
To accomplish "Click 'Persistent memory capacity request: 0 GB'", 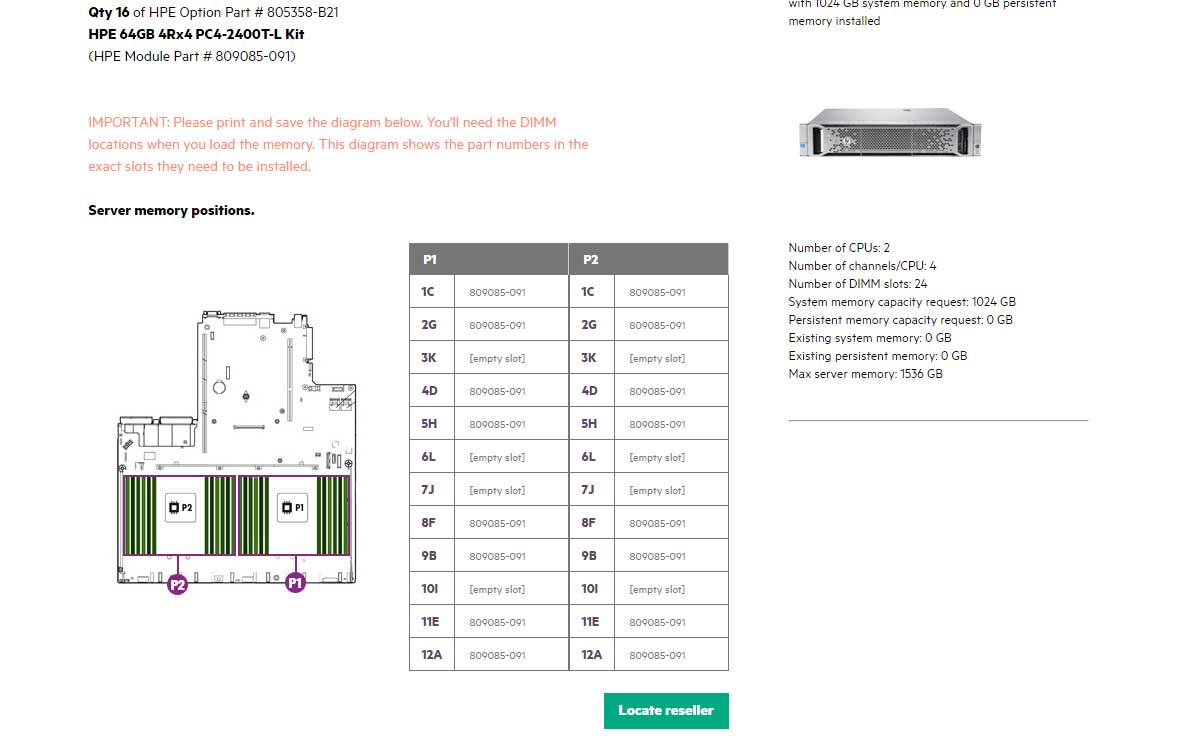I will [x=901, y=320].
